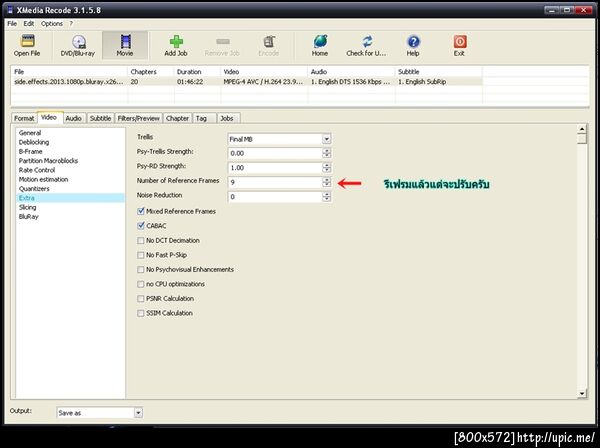600x448 pixels.
Task: Select Rate Control settings
Action: [x=37, y=170]
